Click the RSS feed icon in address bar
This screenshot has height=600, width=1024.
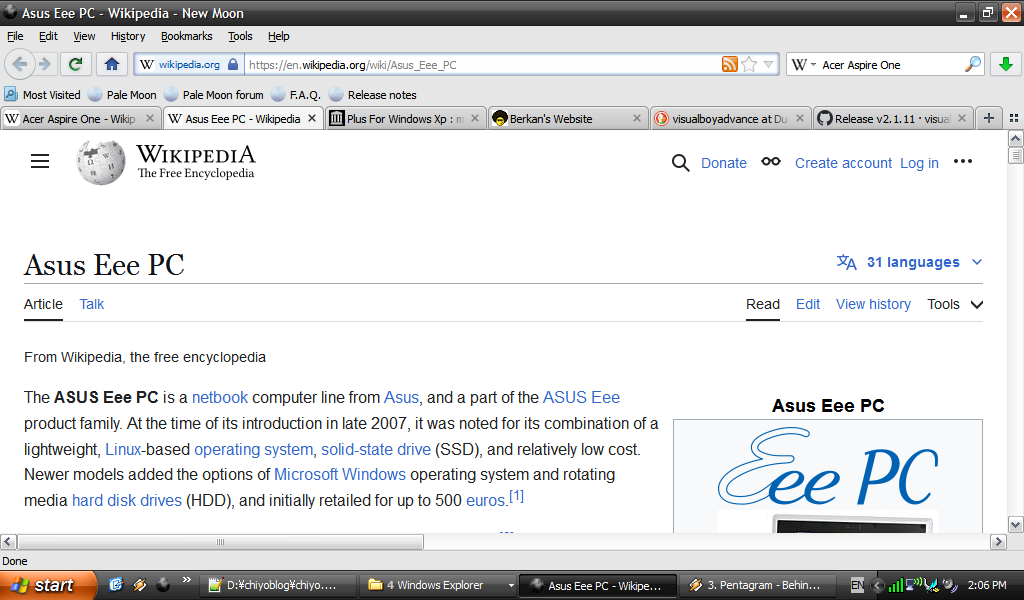coord(729,64)
